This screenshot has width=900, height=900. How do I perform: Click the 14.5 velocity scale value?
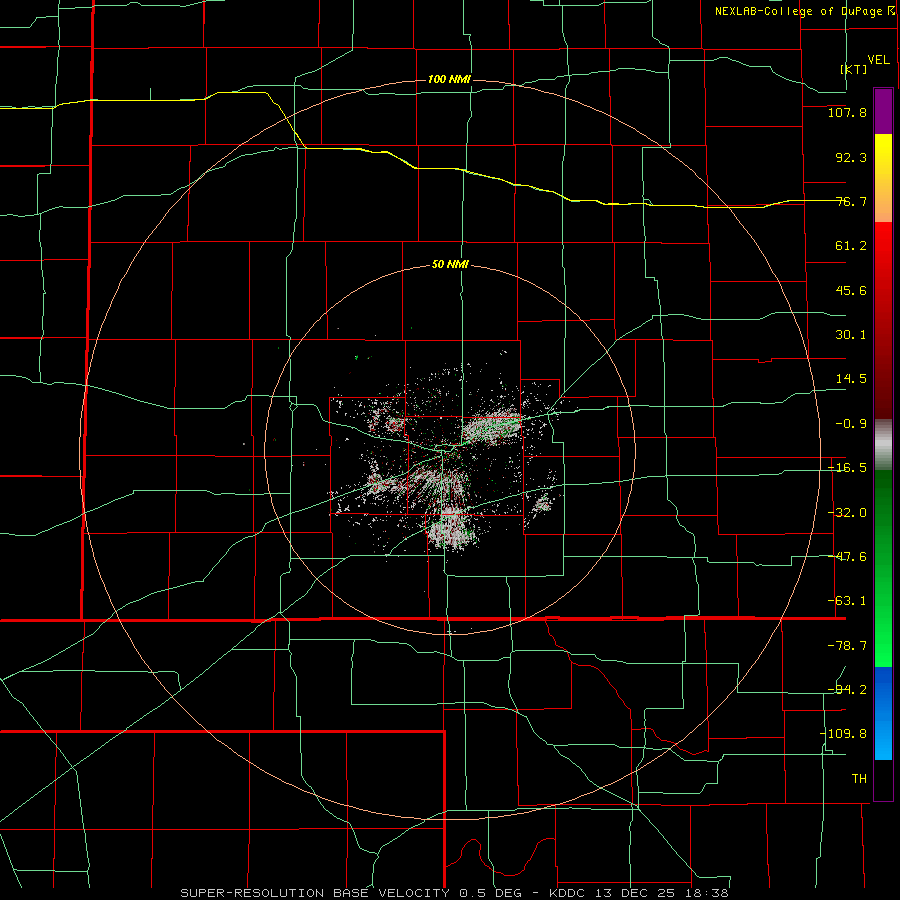(x=851, y=379)
